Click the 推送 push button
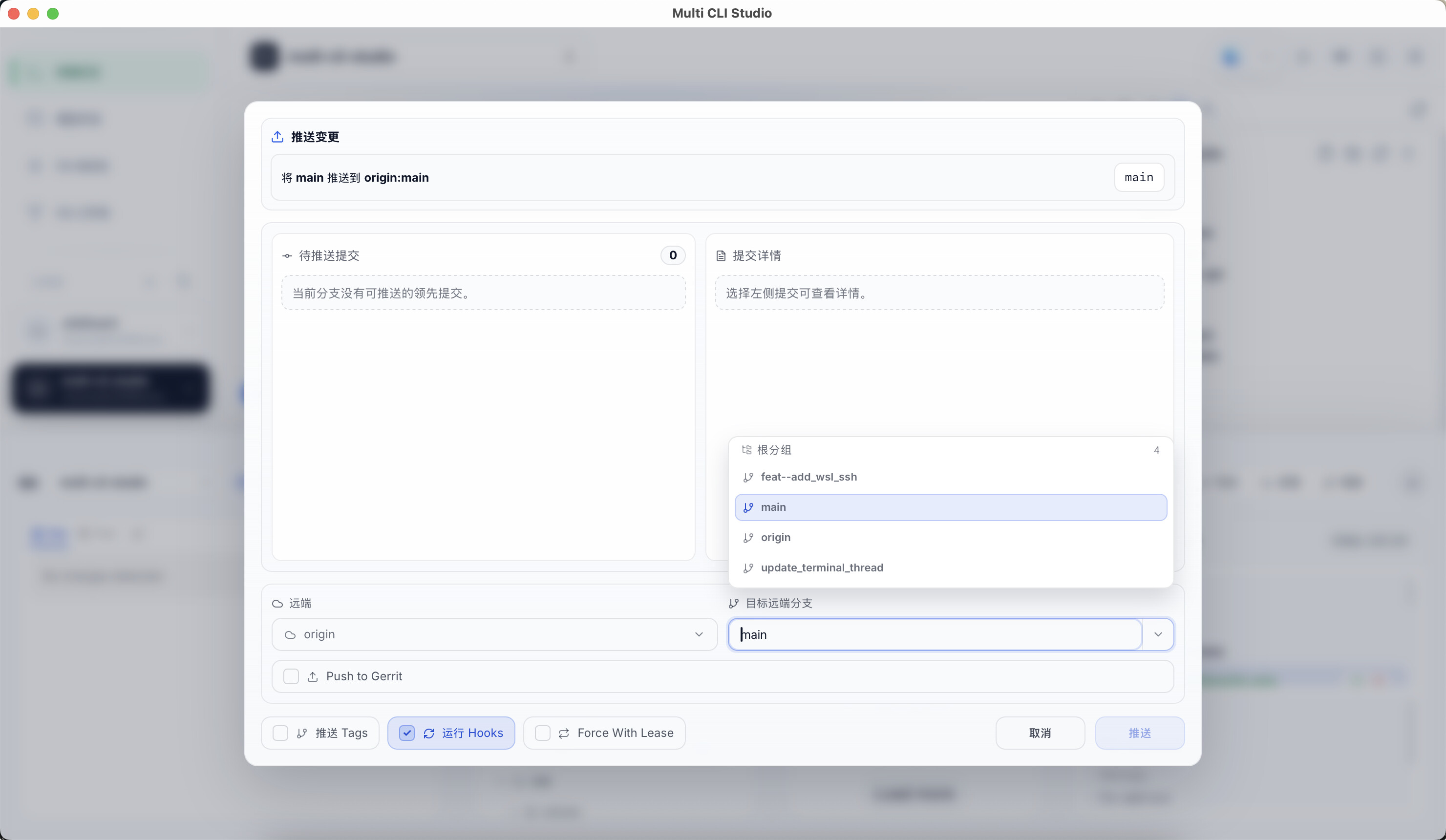 coord(1140,733)
